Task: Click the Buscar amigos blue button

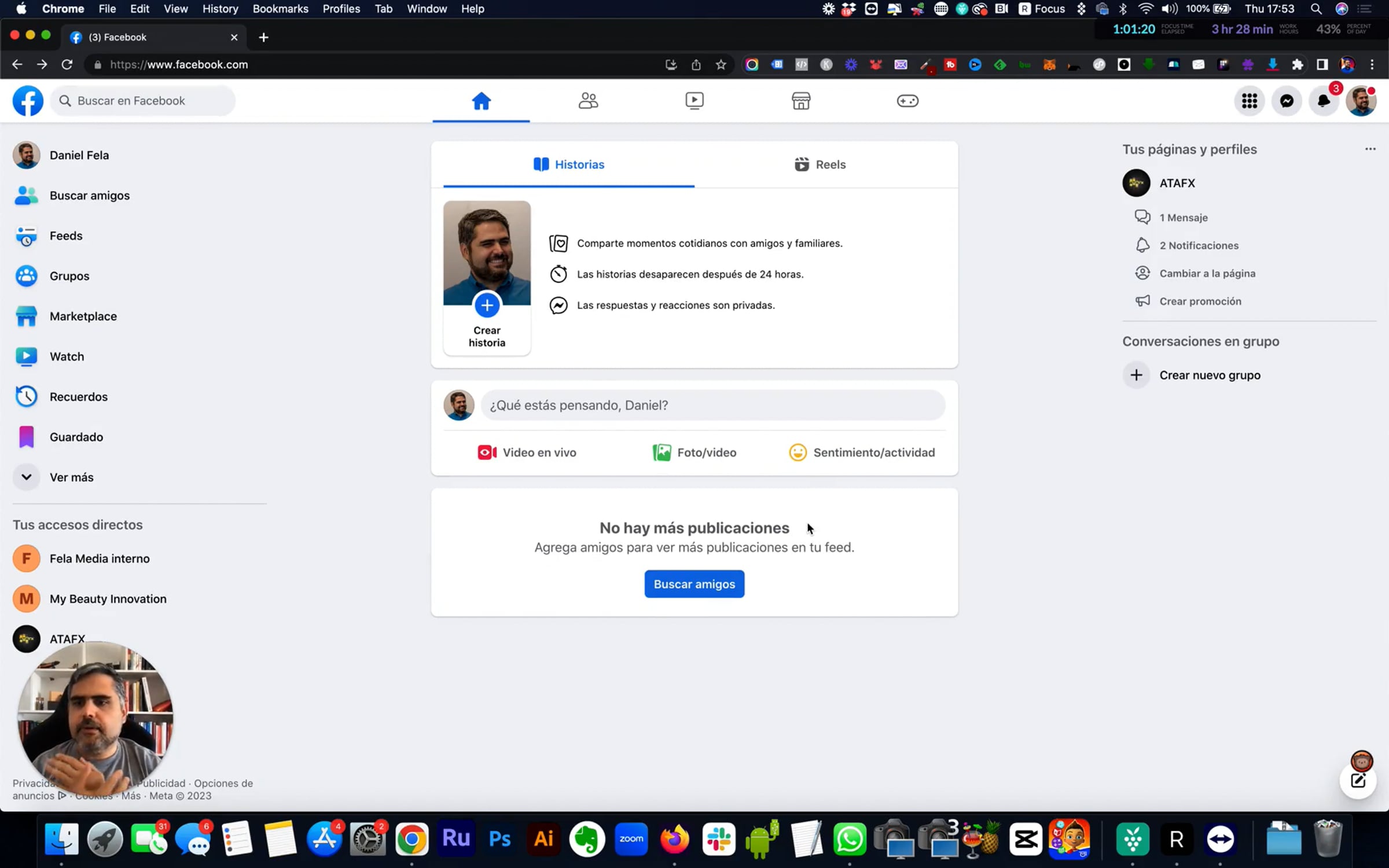Action: (x=694, y=584)
